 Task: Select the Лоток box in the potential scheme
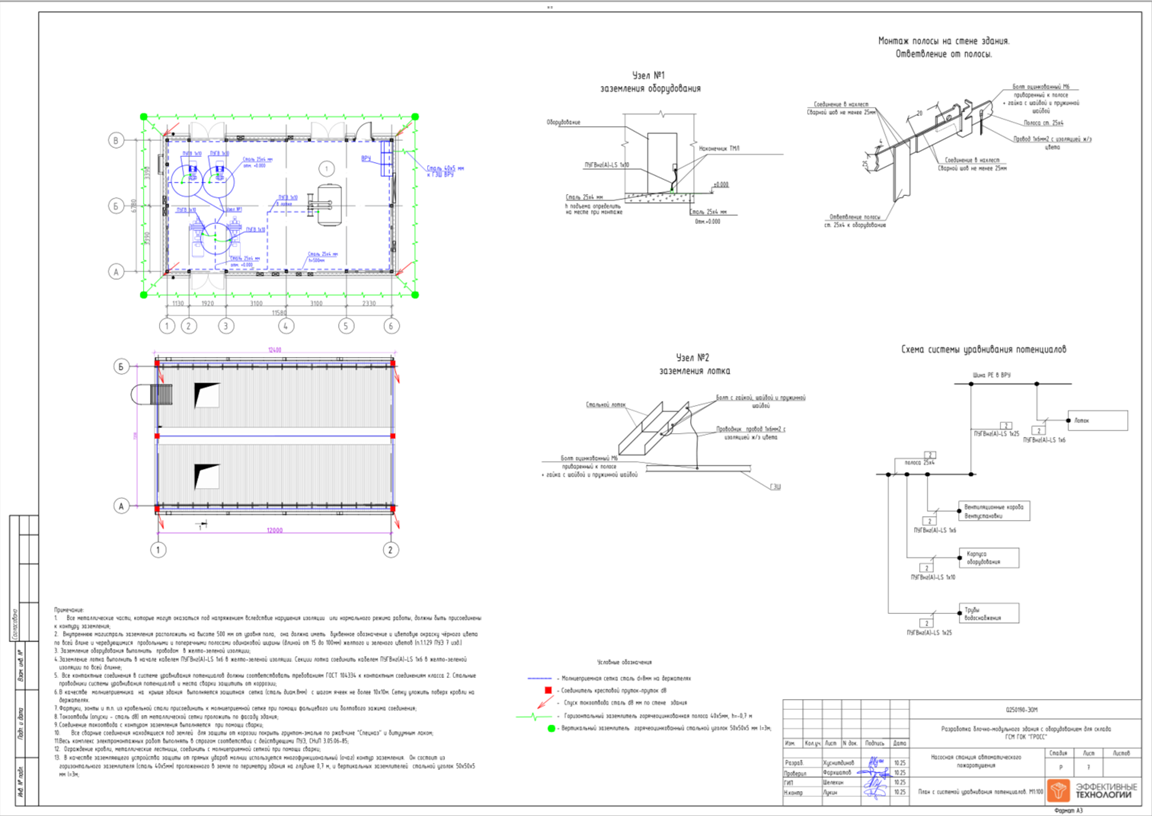(x=1098, y=420)
